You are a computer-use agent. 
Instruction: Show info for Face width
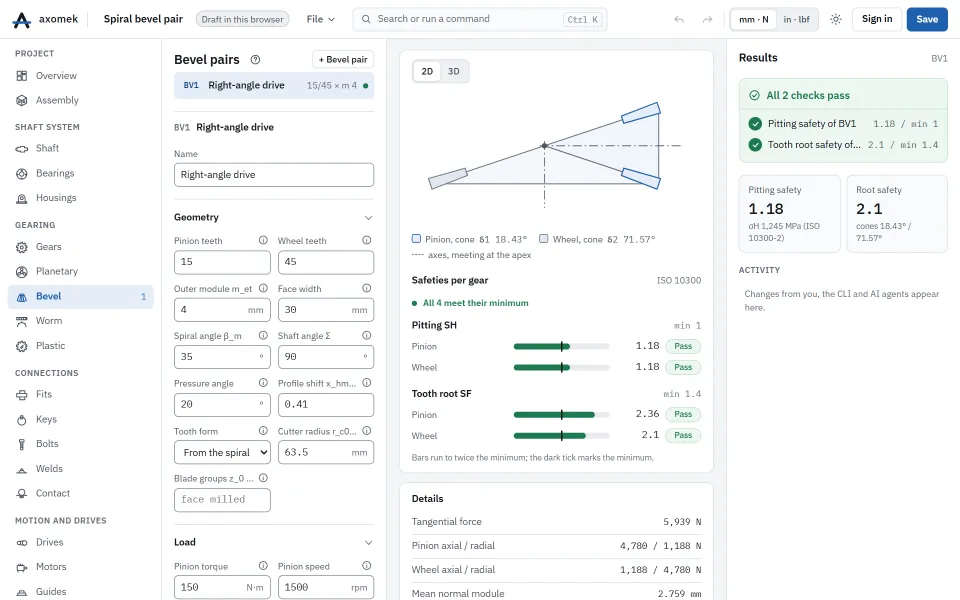pos(367,288)
